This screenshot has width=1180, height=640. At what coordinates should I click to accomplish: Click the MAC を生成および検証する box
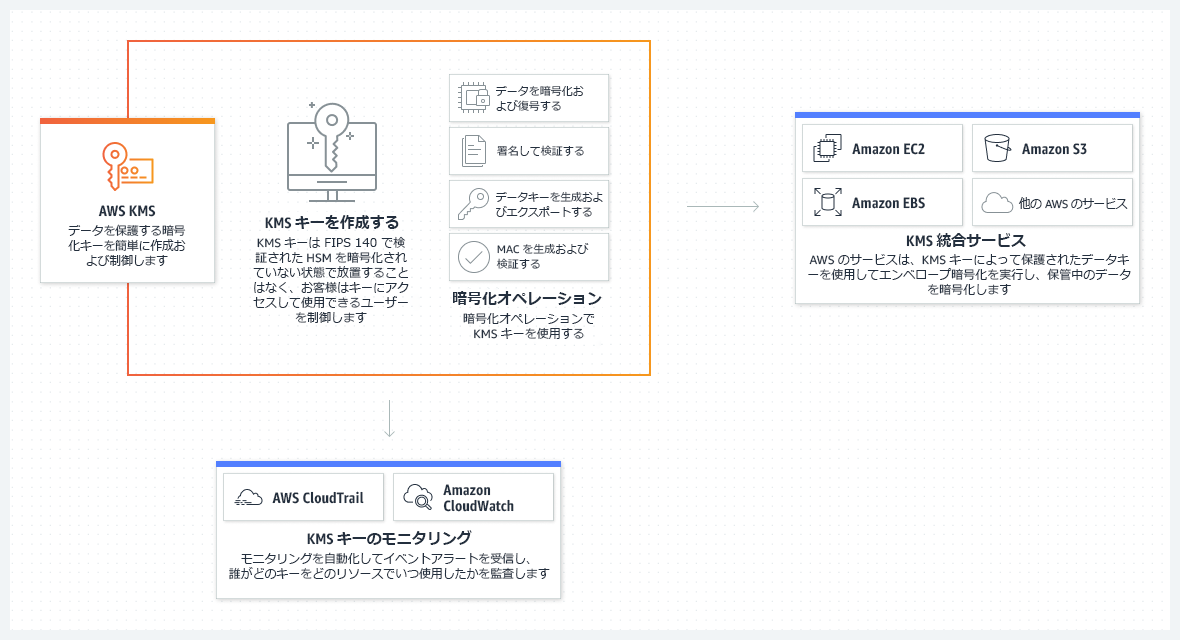(529, 257)
